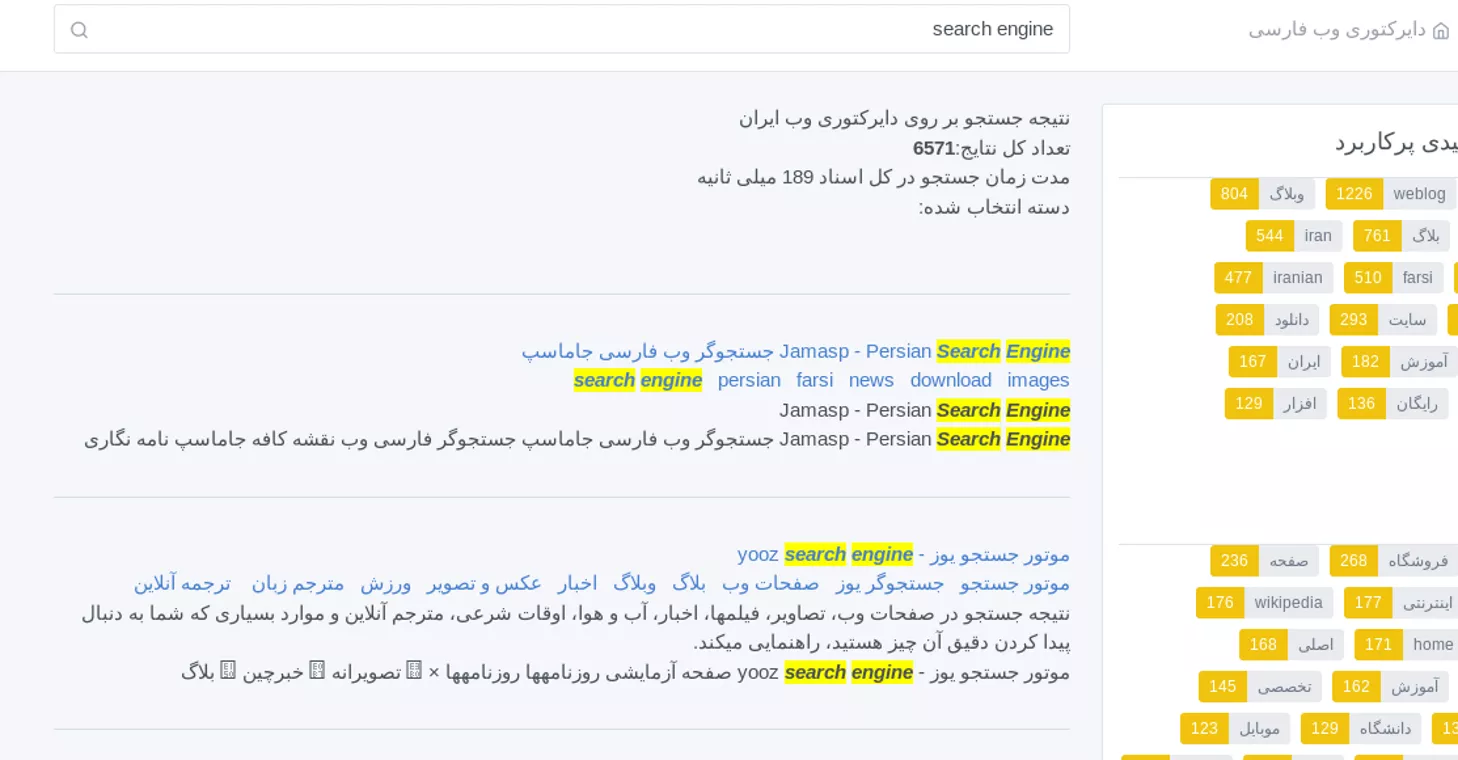Image resolution: width=1458 pixels, height=760 pixels.
Task: Select the وبلاگ tag with count 804
Action: point(1262,194)
